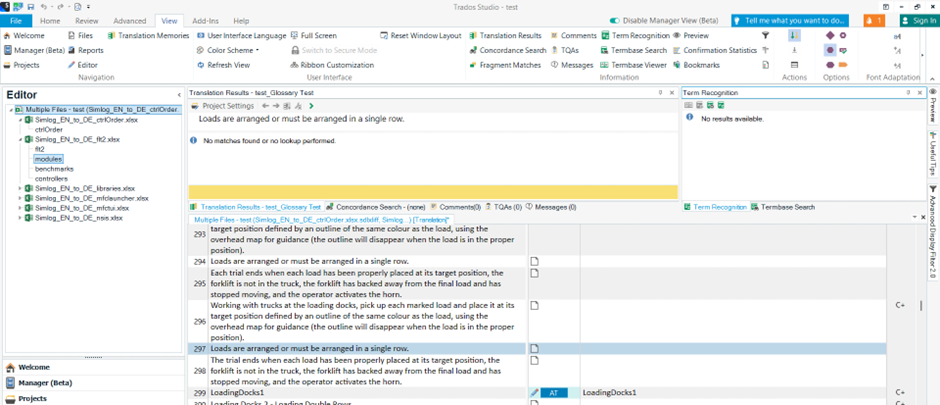Open document tabs list dropdown arrow

coord(914,216)
